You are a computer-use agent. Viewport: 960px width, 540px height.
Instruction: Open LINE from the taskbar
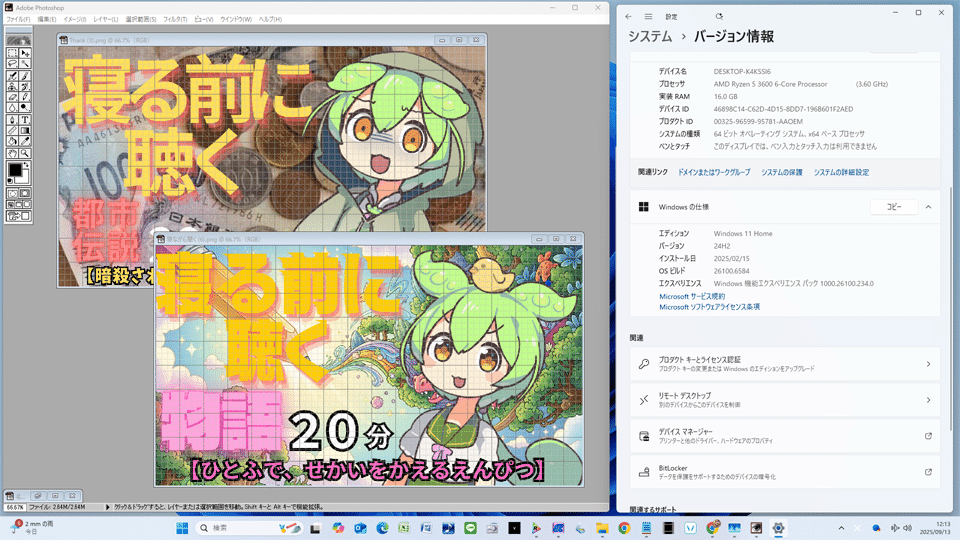pyautogui.click(x=470, y=528)
